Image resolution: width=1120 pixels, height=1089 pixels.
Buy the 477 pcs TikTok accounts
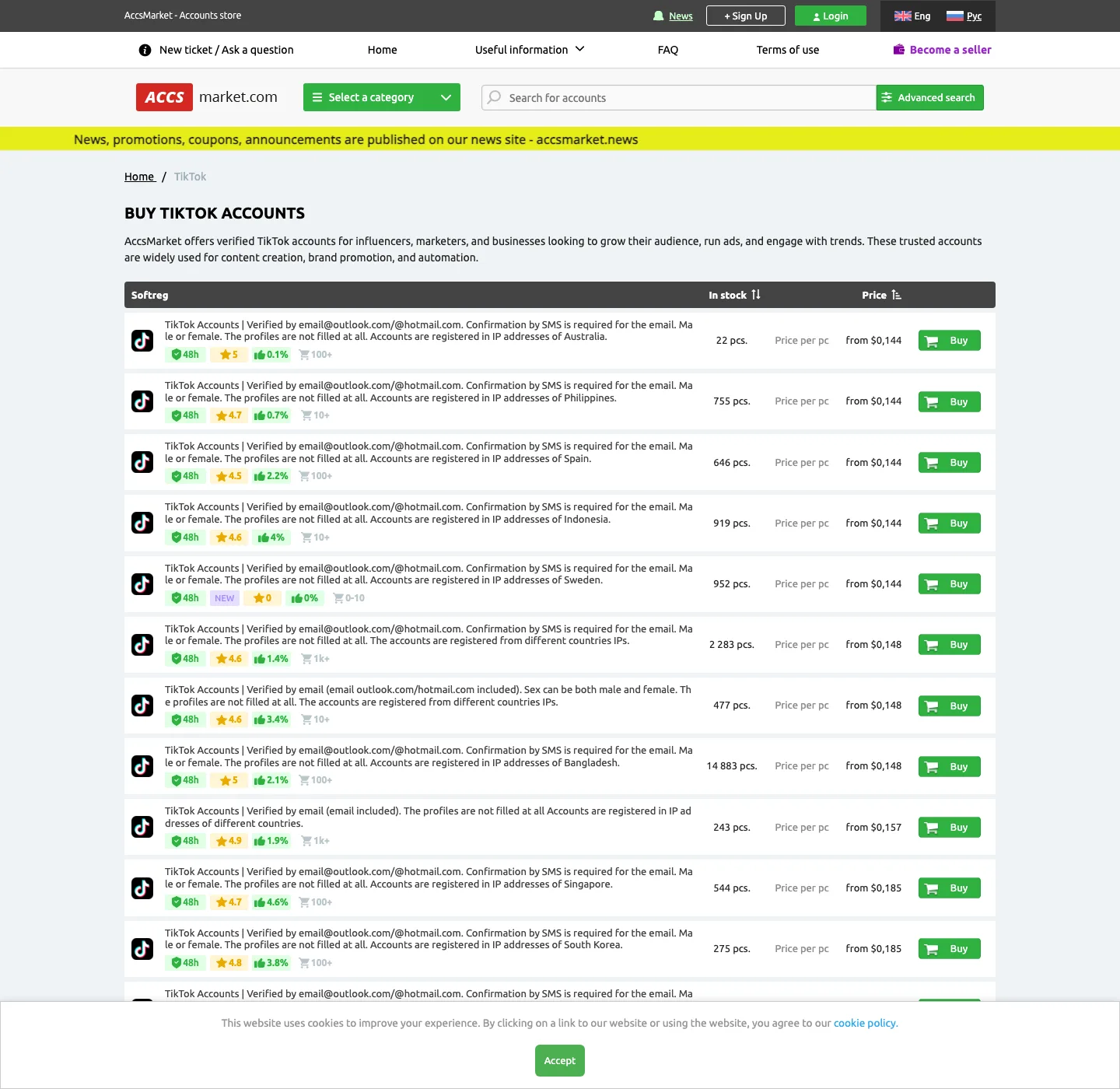(950, 706)
